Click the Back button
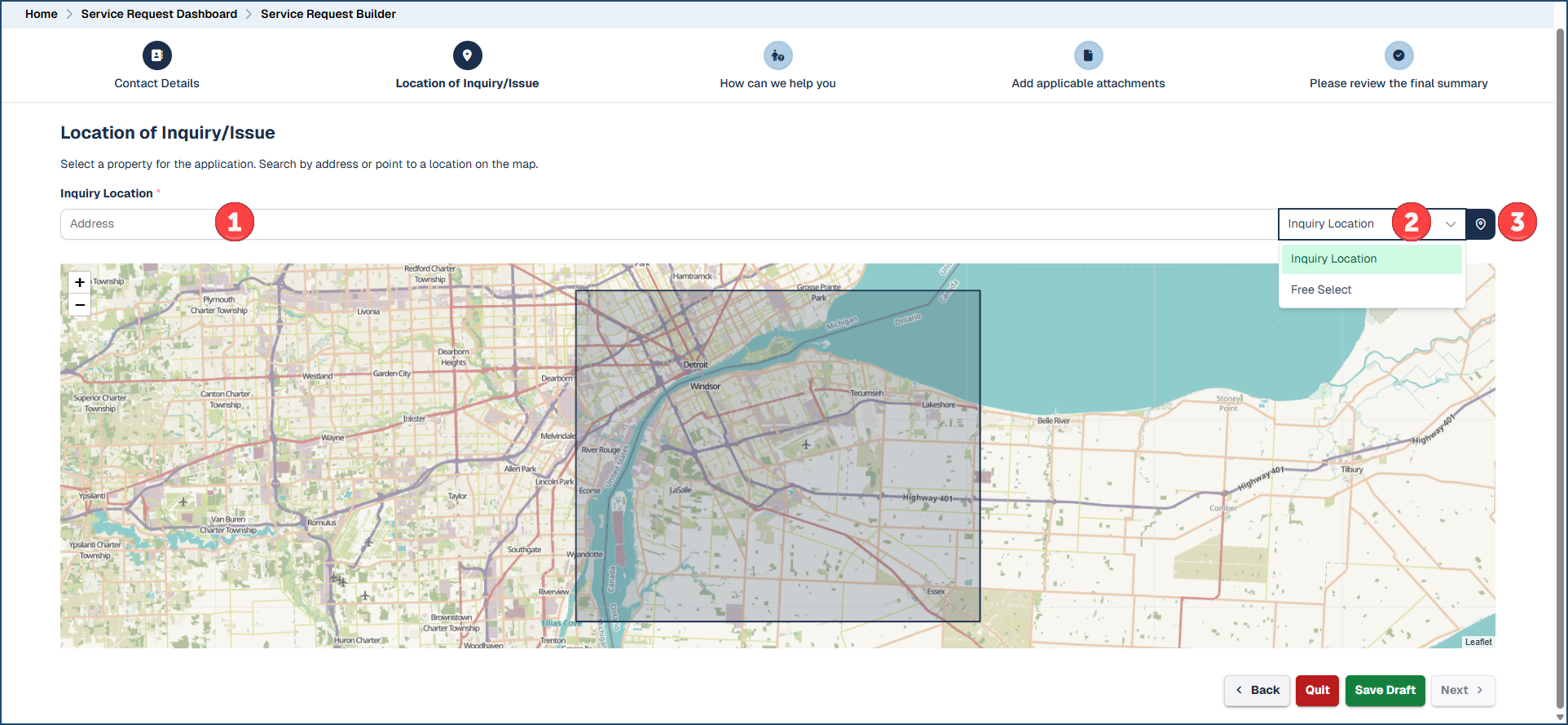This screenshot has height=725, width=1568. click(1257, 690)
